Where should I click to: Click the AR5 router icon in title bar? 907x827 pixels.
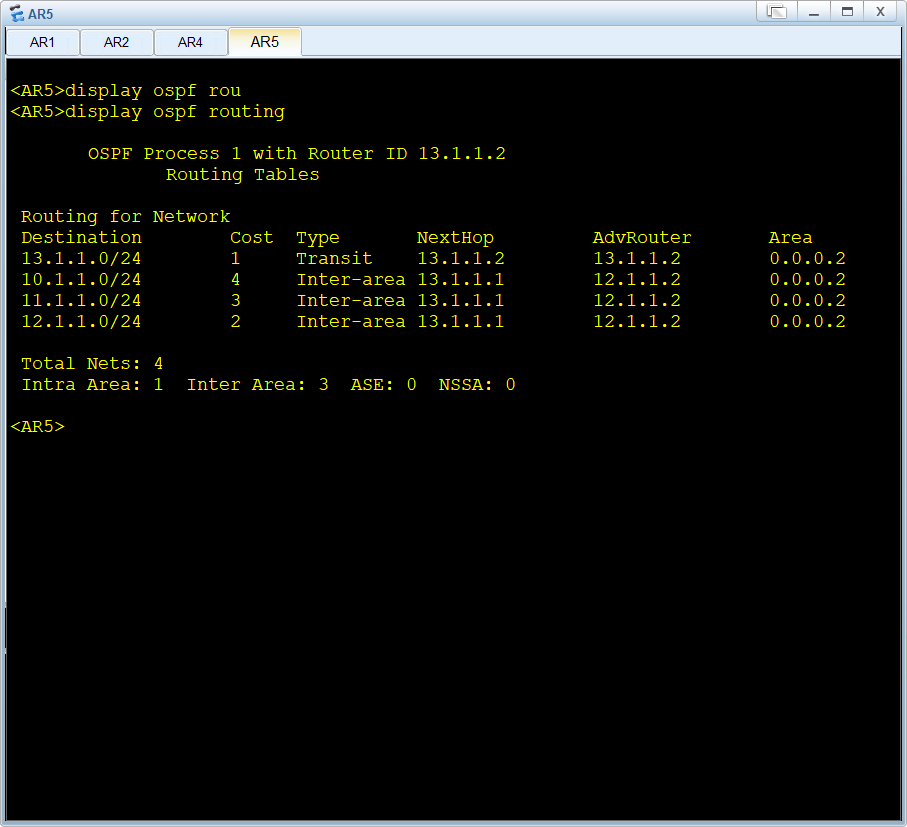(x=17, y=13)
